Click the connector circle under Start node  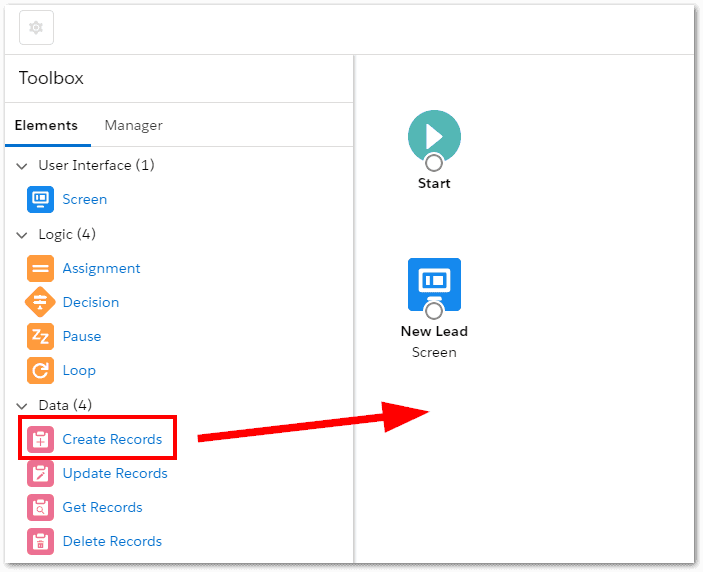pyautogui.click(x=434, y=163)
